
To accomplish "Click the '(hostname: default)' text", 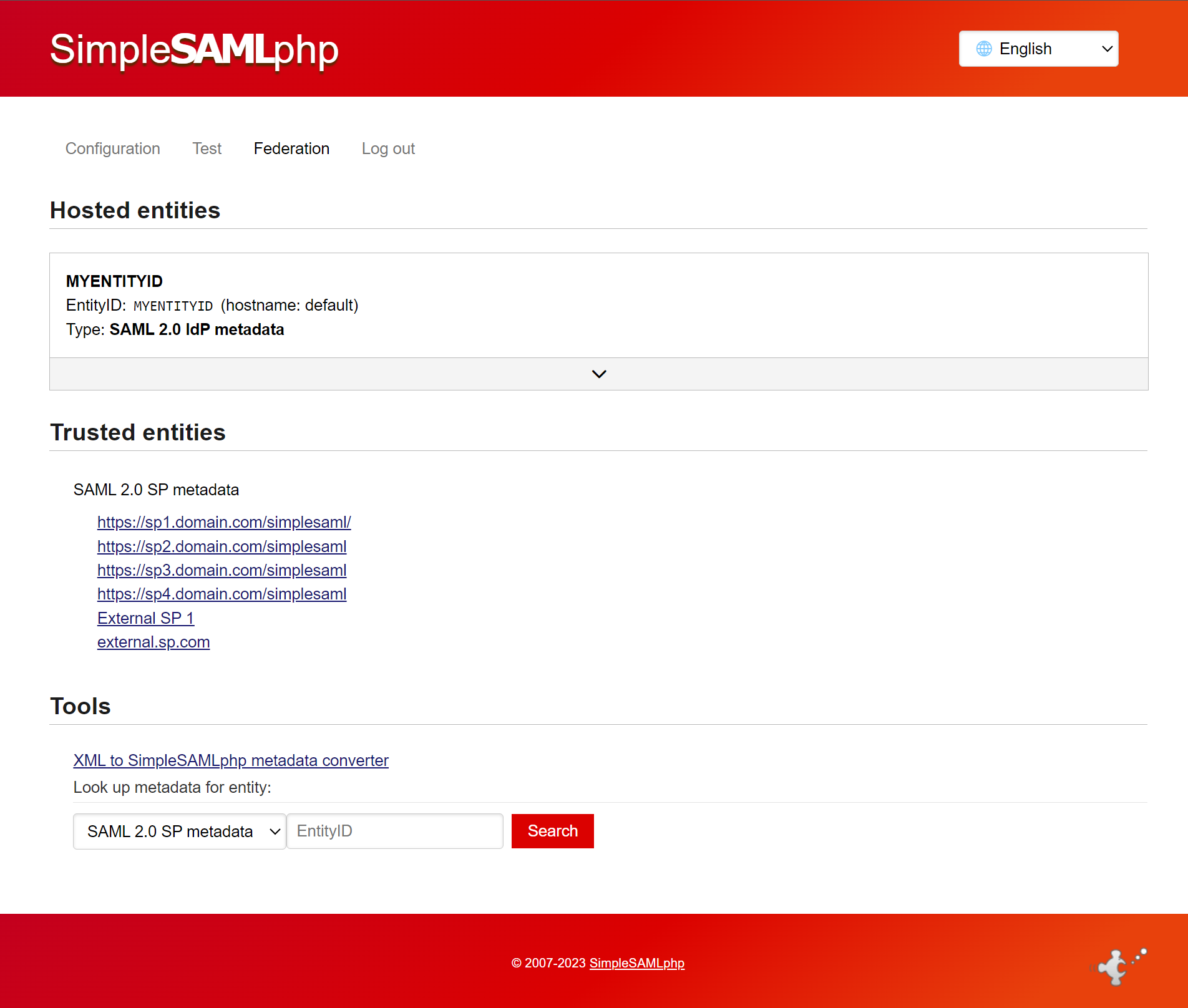I will (x=290, y=305).
